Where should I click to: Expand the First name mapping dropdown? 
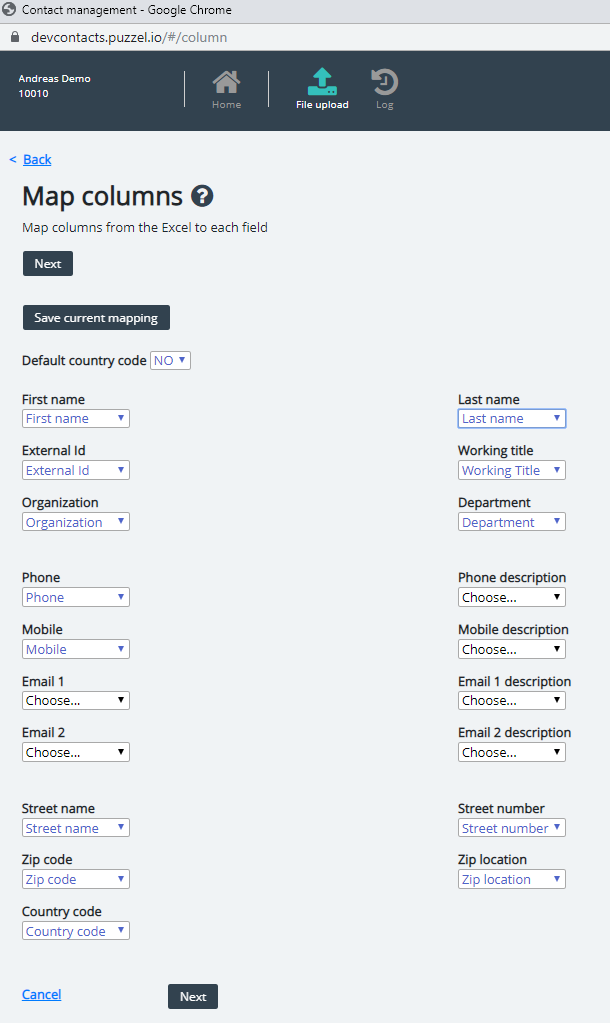[x=76, y=419]
